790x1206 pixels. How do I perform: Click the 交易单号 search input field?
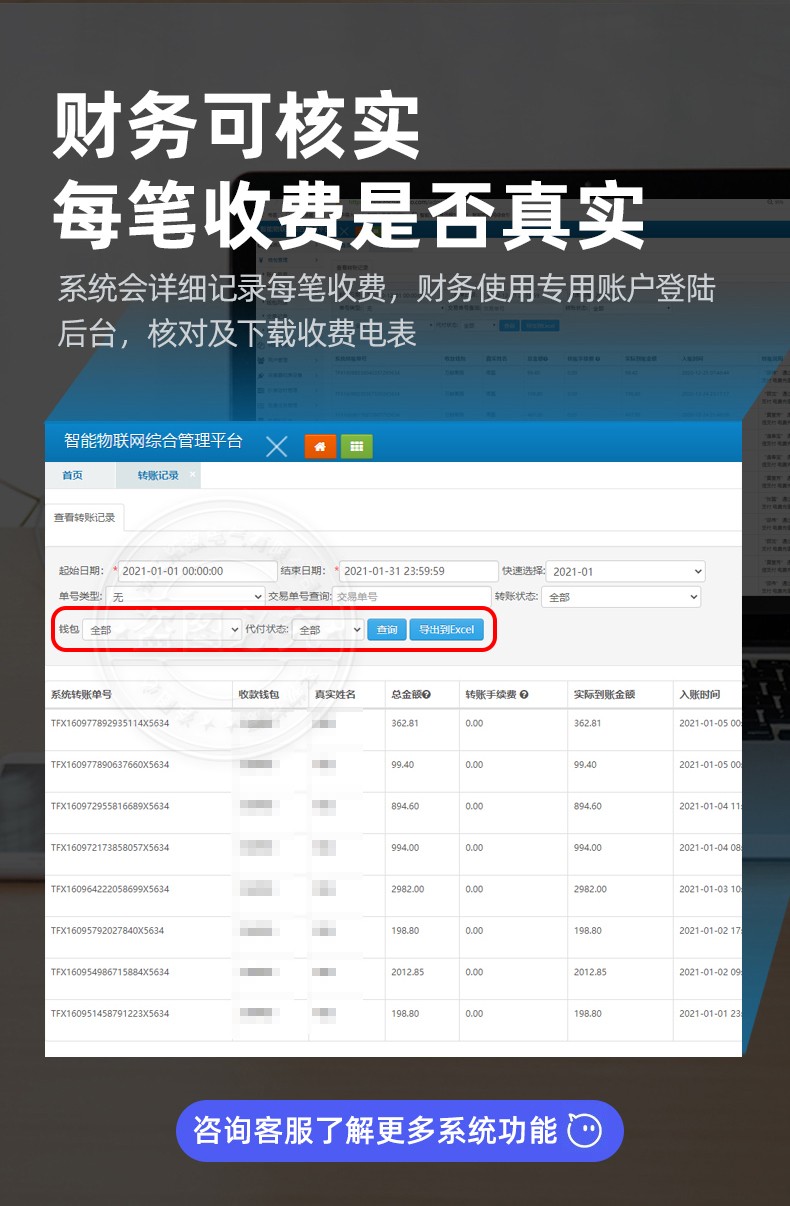coord(411,597)
